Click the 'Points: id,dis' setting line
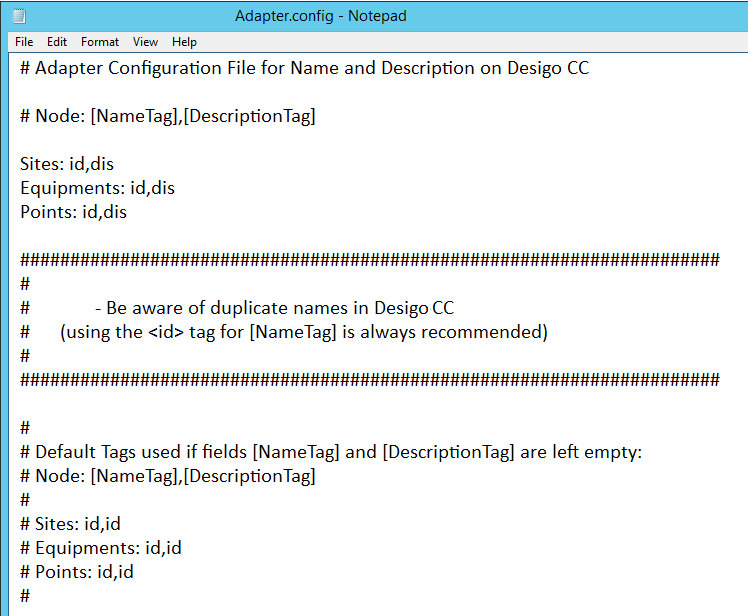Viewport: 748px width, 616px height. tap(73, 212)
